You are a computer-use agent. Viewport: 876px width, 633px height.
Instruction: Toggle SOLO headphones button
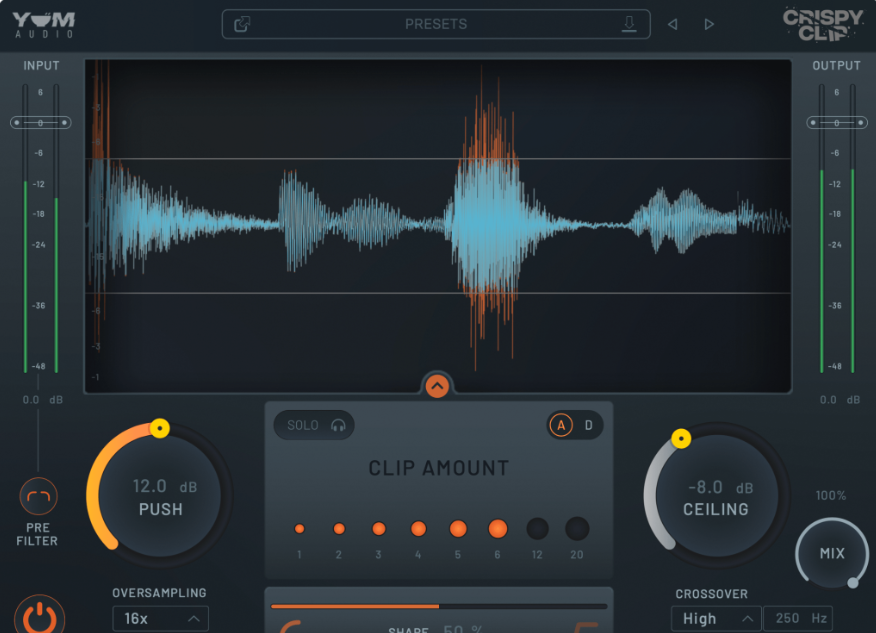tap(315, 425)
